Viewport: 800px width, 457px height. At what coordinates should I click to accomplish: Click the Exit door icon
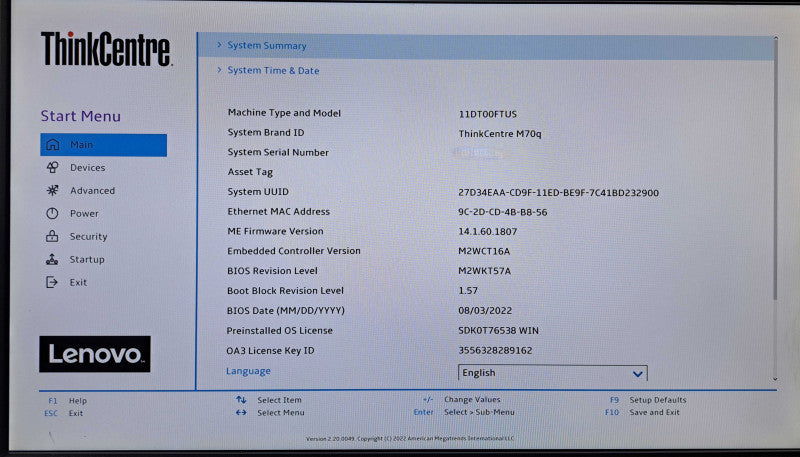click(x=52, y=282)
